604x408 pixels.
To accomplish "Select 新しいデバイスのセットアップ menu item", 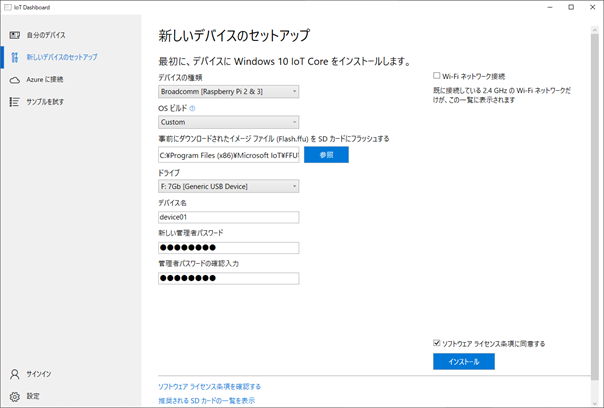I will tap(62, 57).
